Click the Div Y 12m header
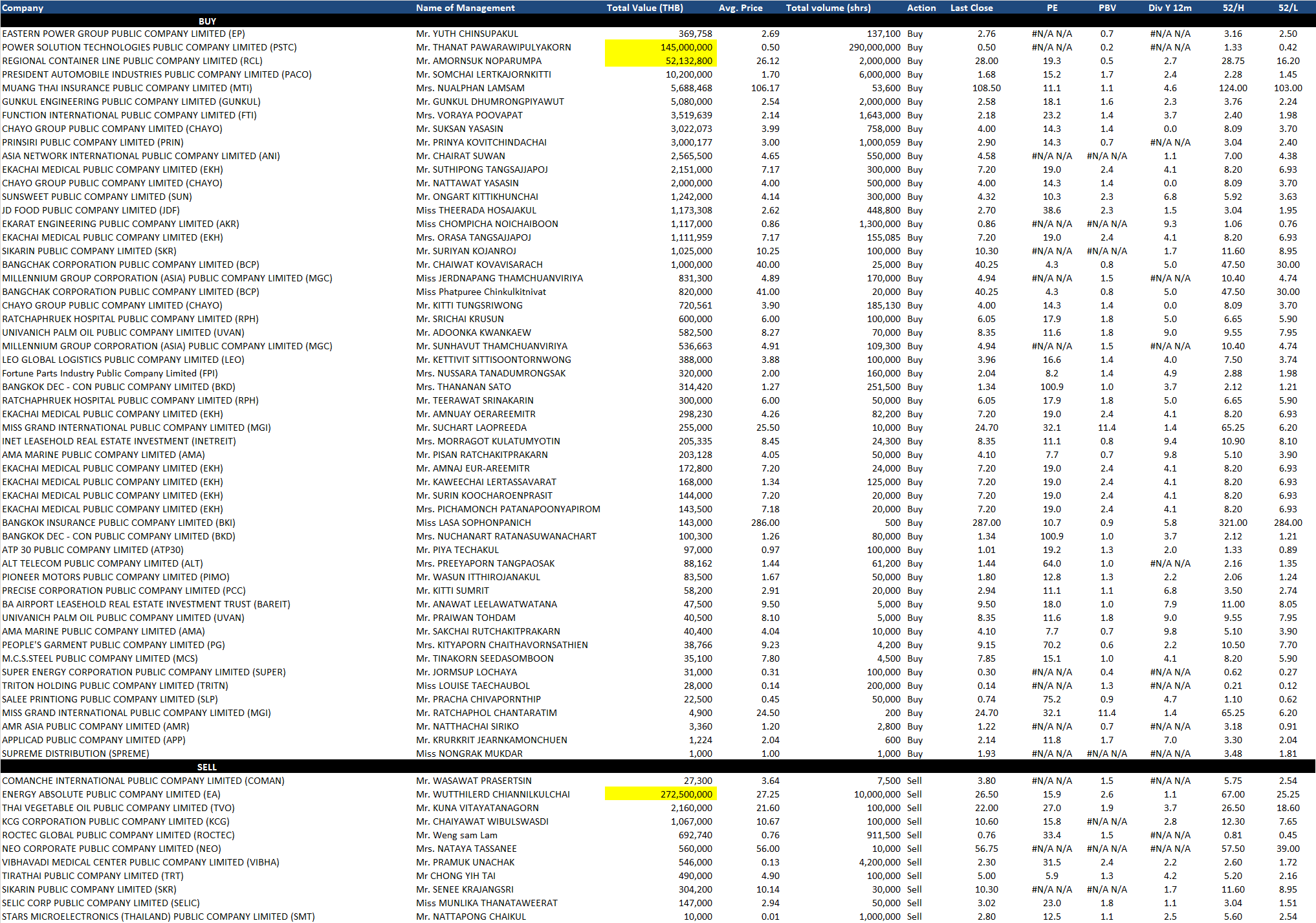The width and height of the screenshot is (1316, 923). coord(1170,8)
